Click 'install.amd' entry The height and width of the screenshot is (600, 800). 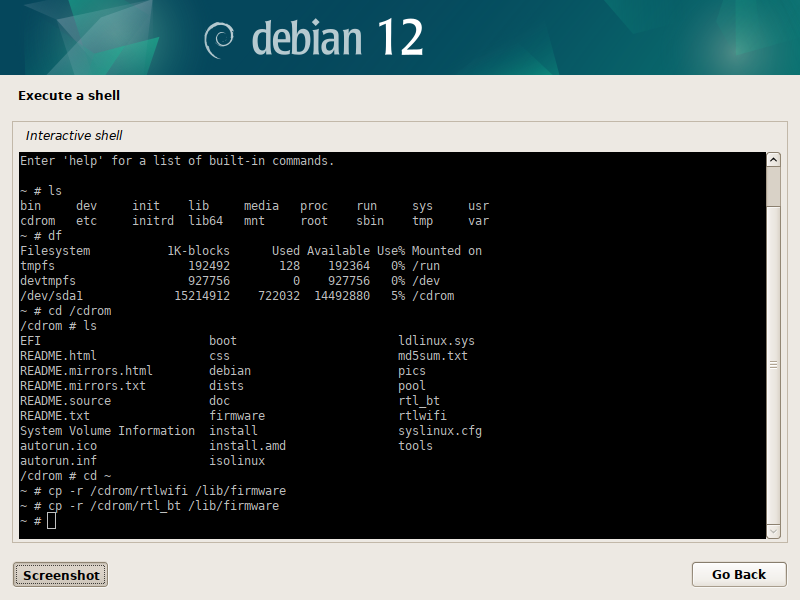(x=247, y=445)
